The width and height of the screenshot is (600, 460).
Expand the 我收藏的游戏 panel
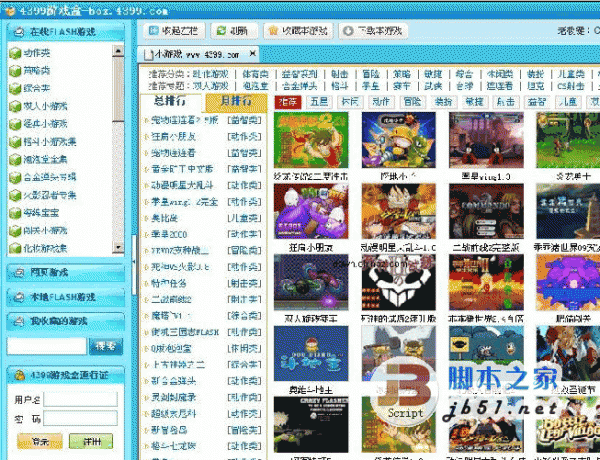[x=65, y=321]
